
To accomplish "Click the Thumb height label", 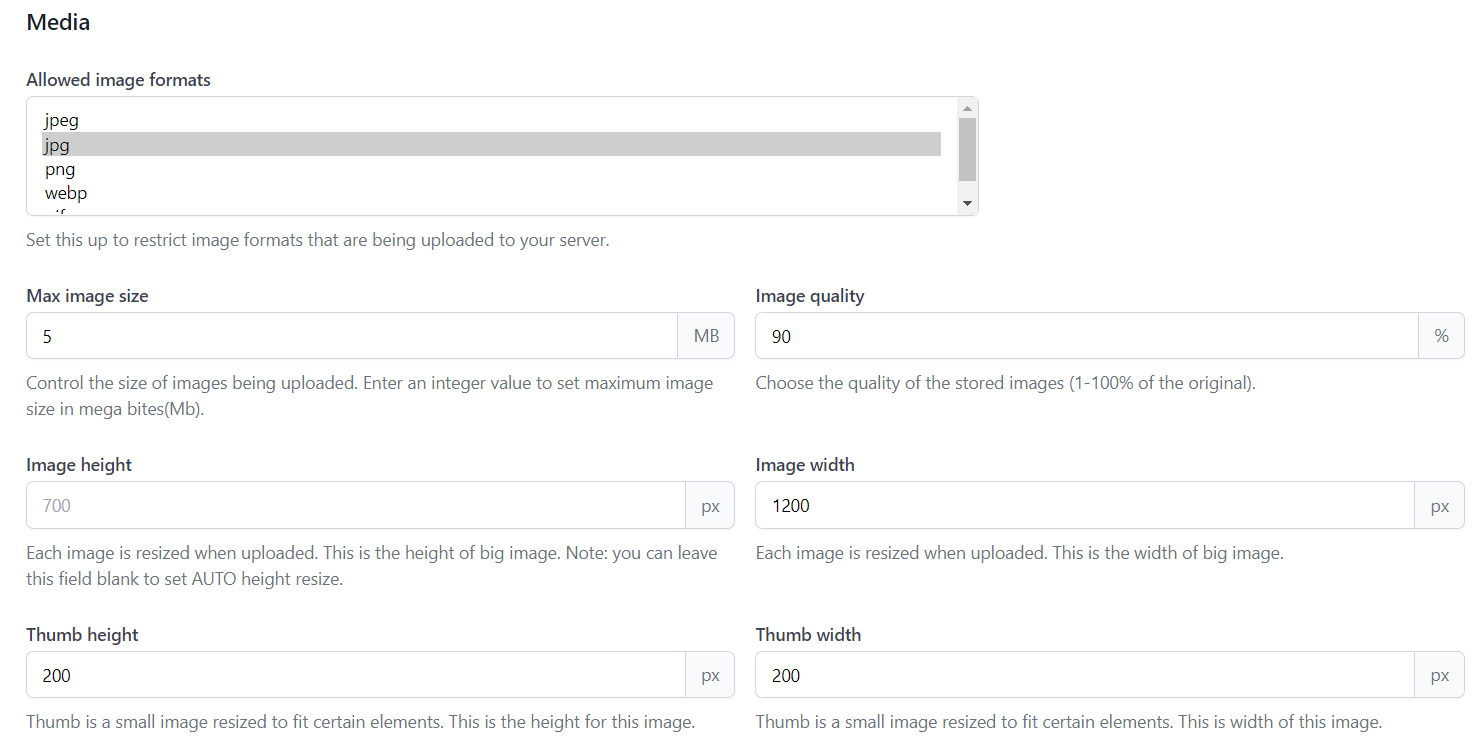I will click(82, 635).
